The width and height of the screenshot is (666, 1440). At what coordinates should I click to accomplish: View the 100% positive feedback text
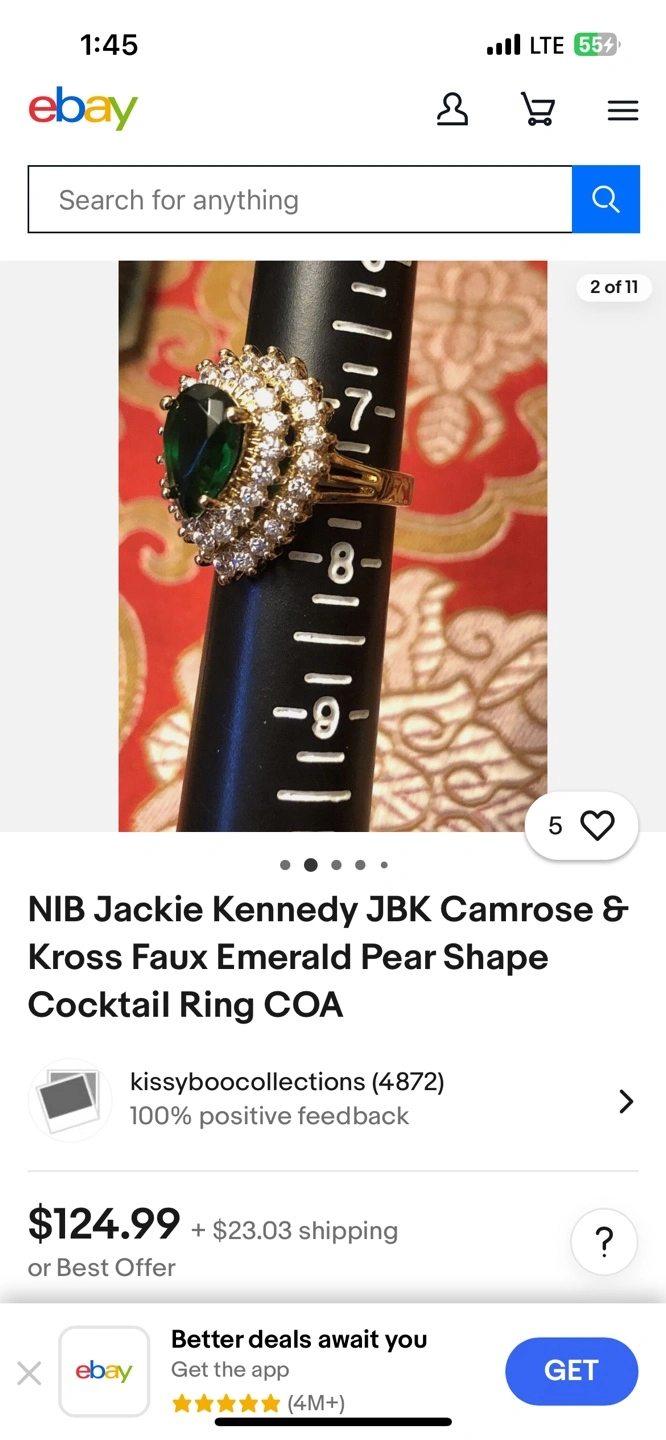269,1116
